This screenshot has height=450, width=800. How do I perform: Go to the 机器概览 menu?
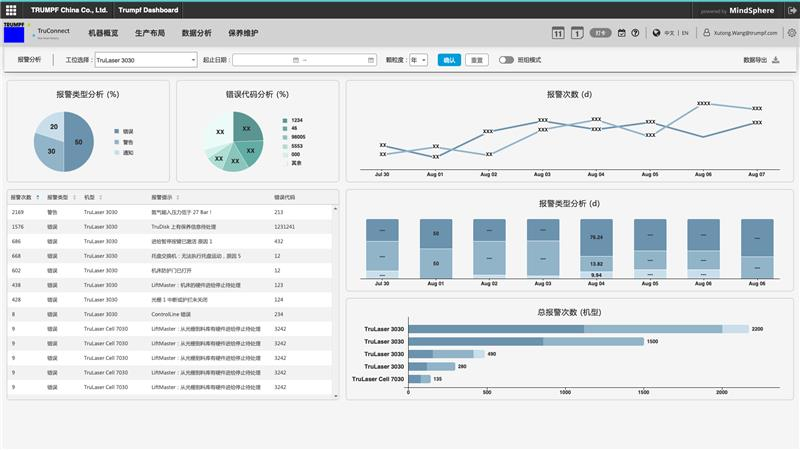click(103, 34)
